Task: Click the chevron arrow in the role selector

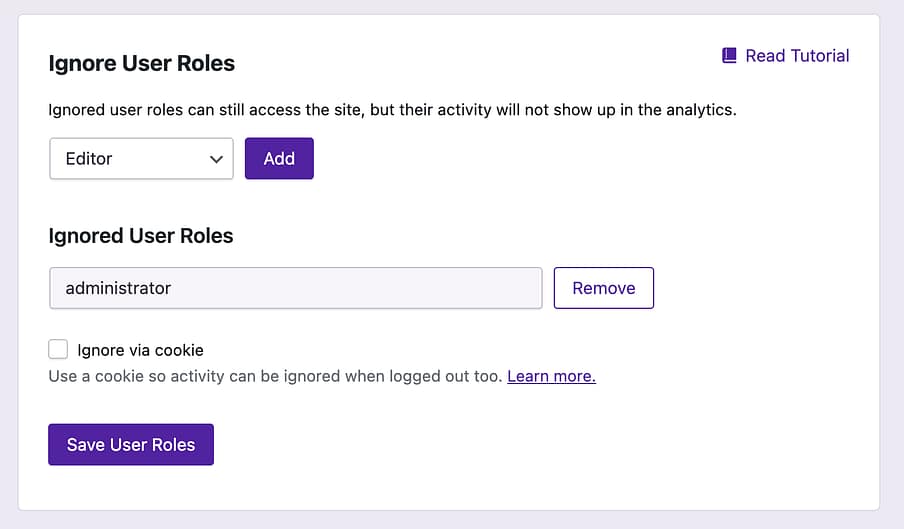Action: (217, 159)
